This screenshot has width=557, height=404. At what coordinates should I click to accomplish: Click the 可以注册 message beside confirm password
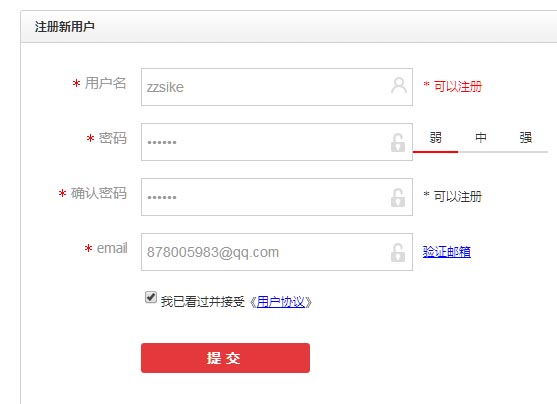pos(458,196)
